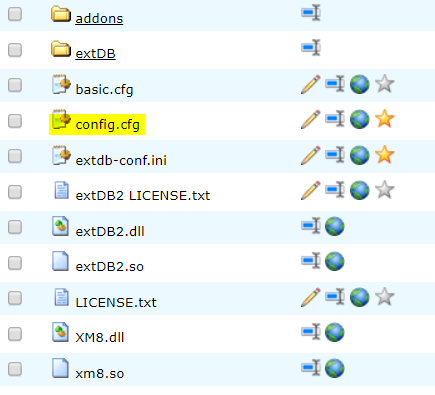Click the globe icon for extDB2.dll

[x=334, y=227]
